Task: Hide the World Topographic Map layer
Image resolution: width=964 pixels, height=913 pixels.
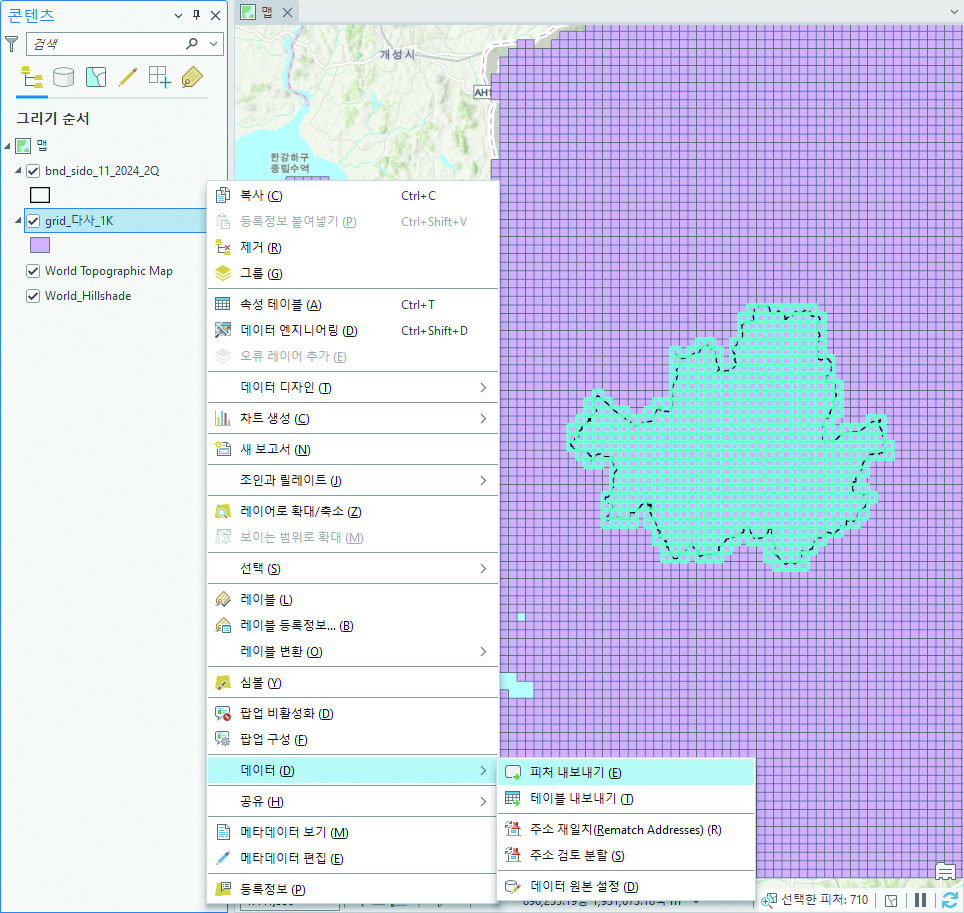Action: (x=33, y=271)
